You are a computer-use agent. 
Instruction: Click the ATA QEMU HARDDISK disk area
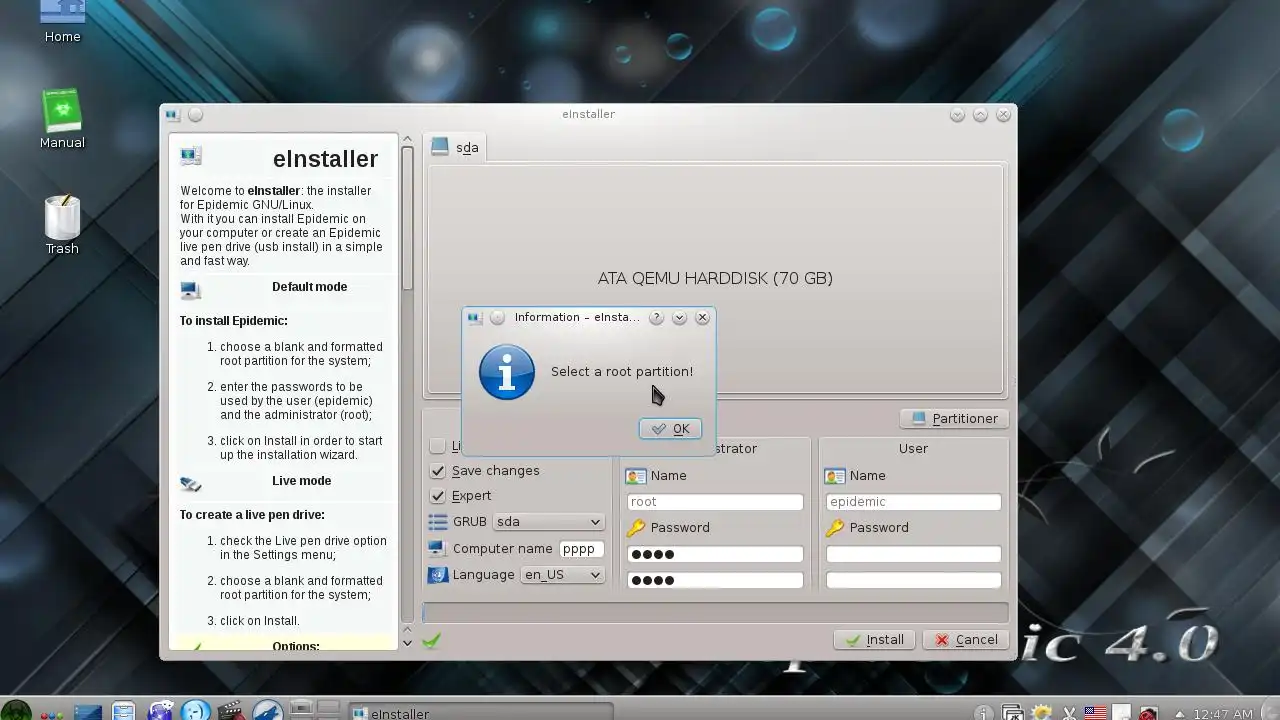(715, 279)
